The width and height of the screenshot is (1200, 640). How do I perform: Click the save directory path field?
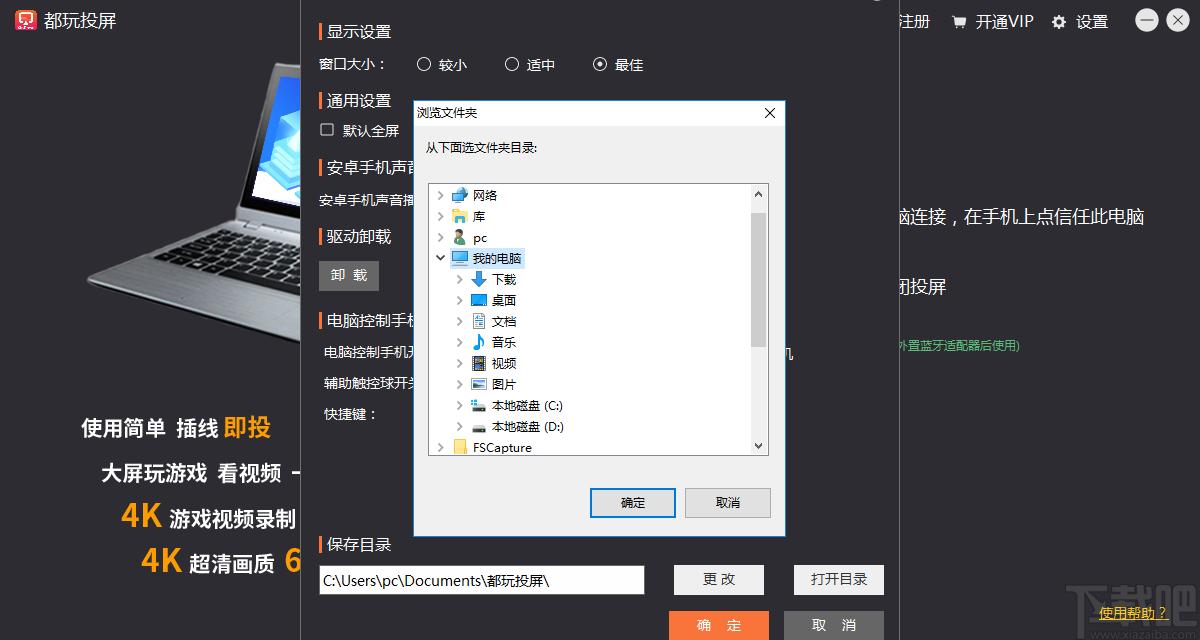482,580
